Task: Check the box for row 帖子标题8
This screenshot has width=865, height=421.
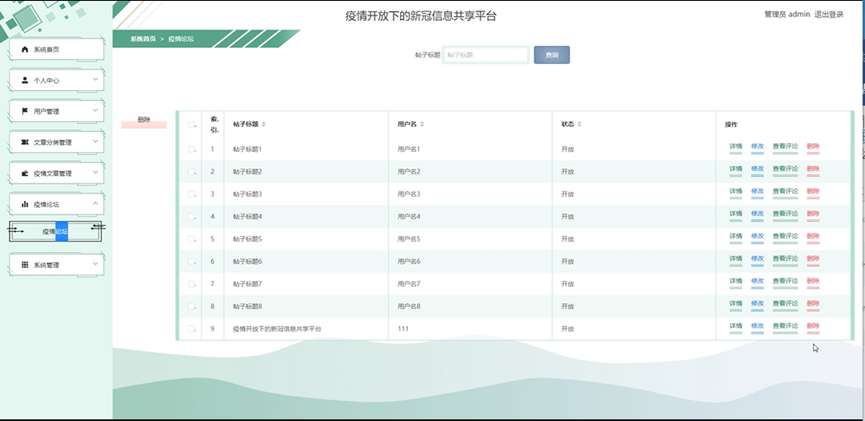Action: (x=191, y=306)
